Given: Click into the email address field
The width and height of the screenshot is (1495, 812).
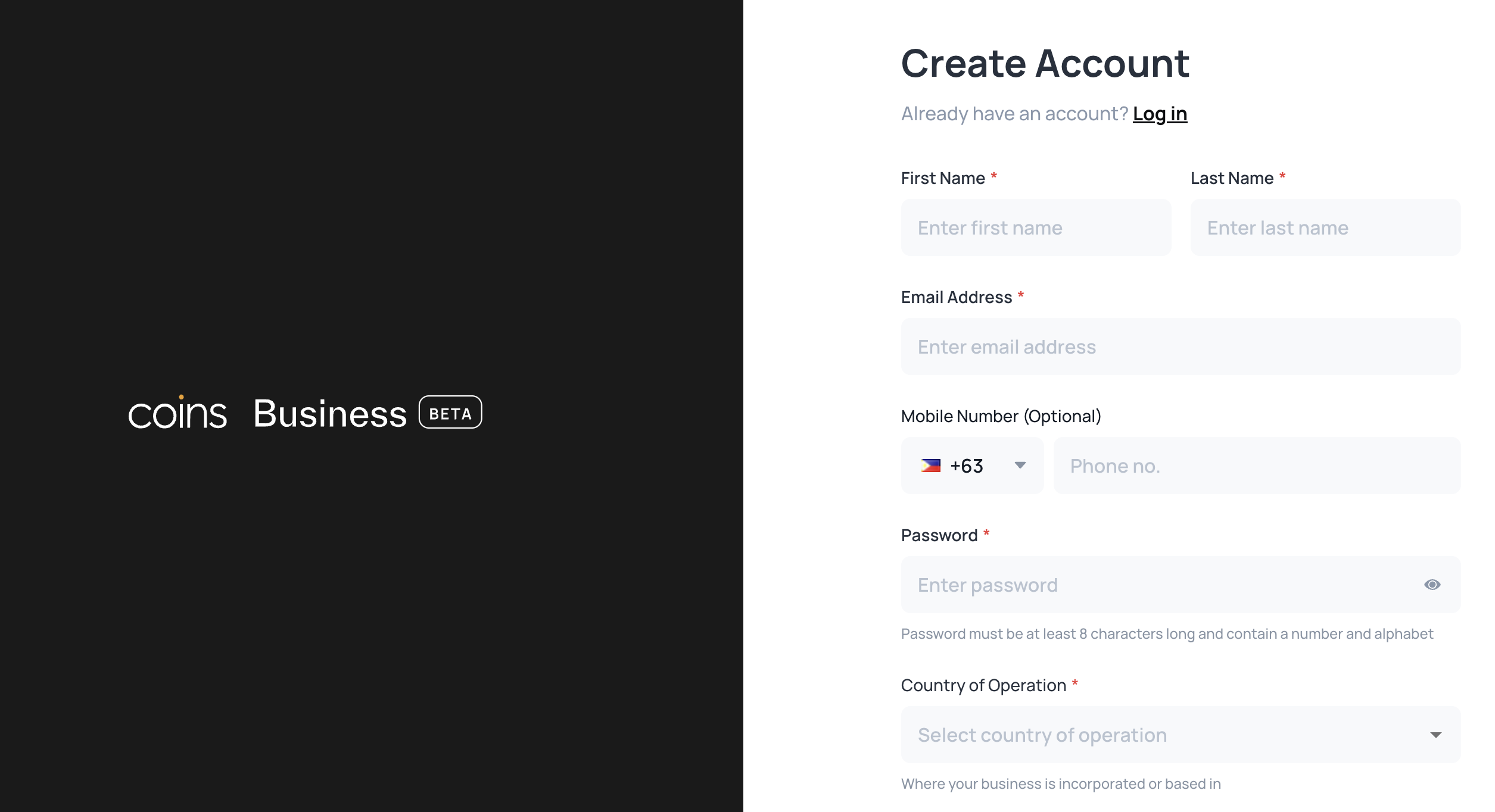Looking at the screenshot, I should (x=1181, y=347).
